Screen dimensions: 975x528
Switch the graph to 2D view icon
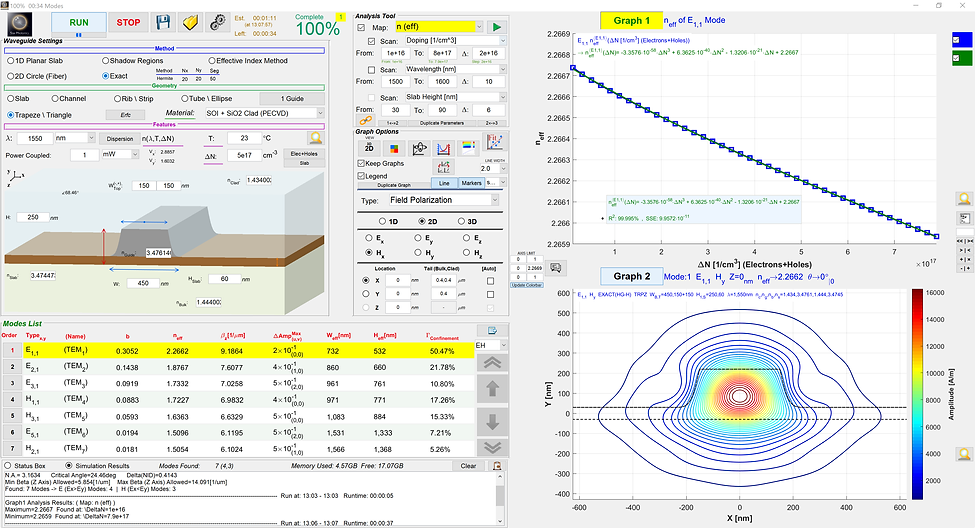(369, 148)
